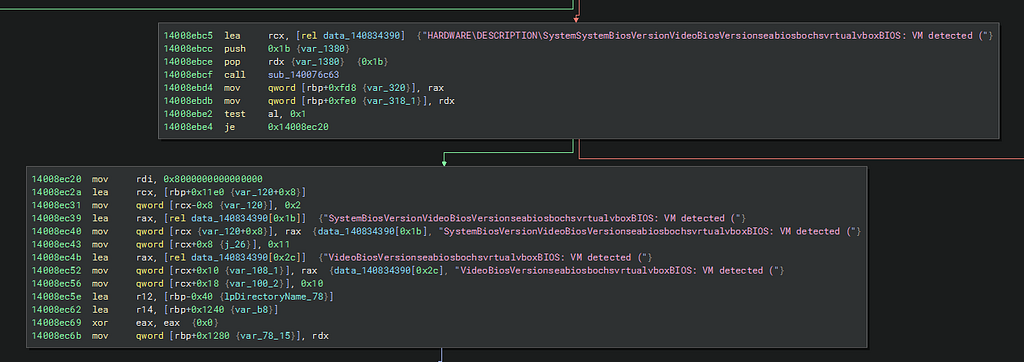Click address 14008ec31
This screenshot has height=362, width=1024.
click(58, 205)
